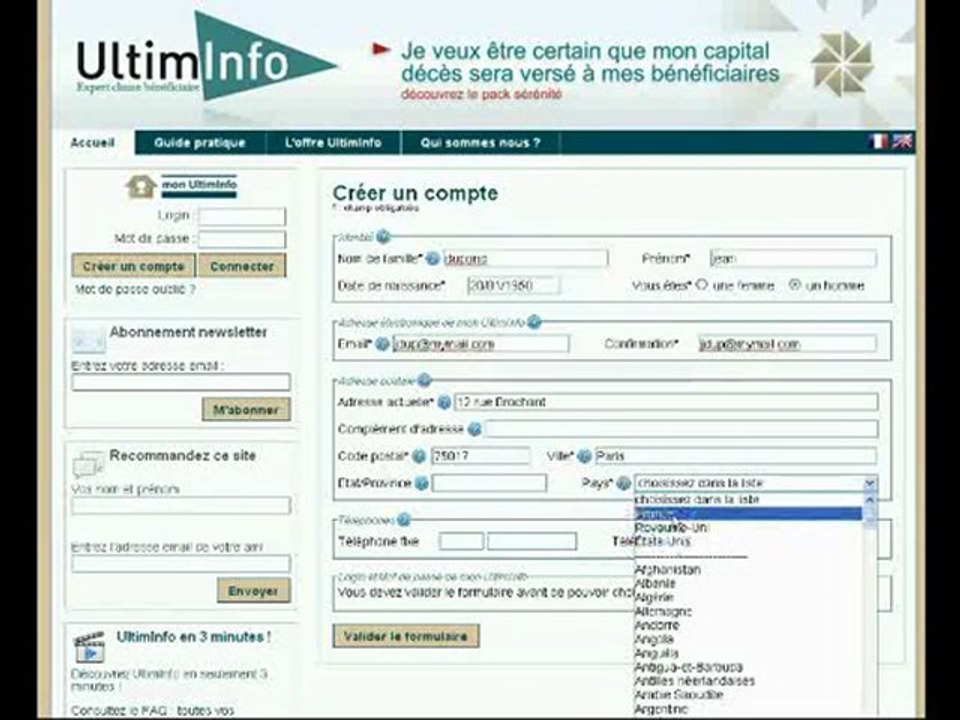Click the red arrow banner icon

tap(381, 49)
